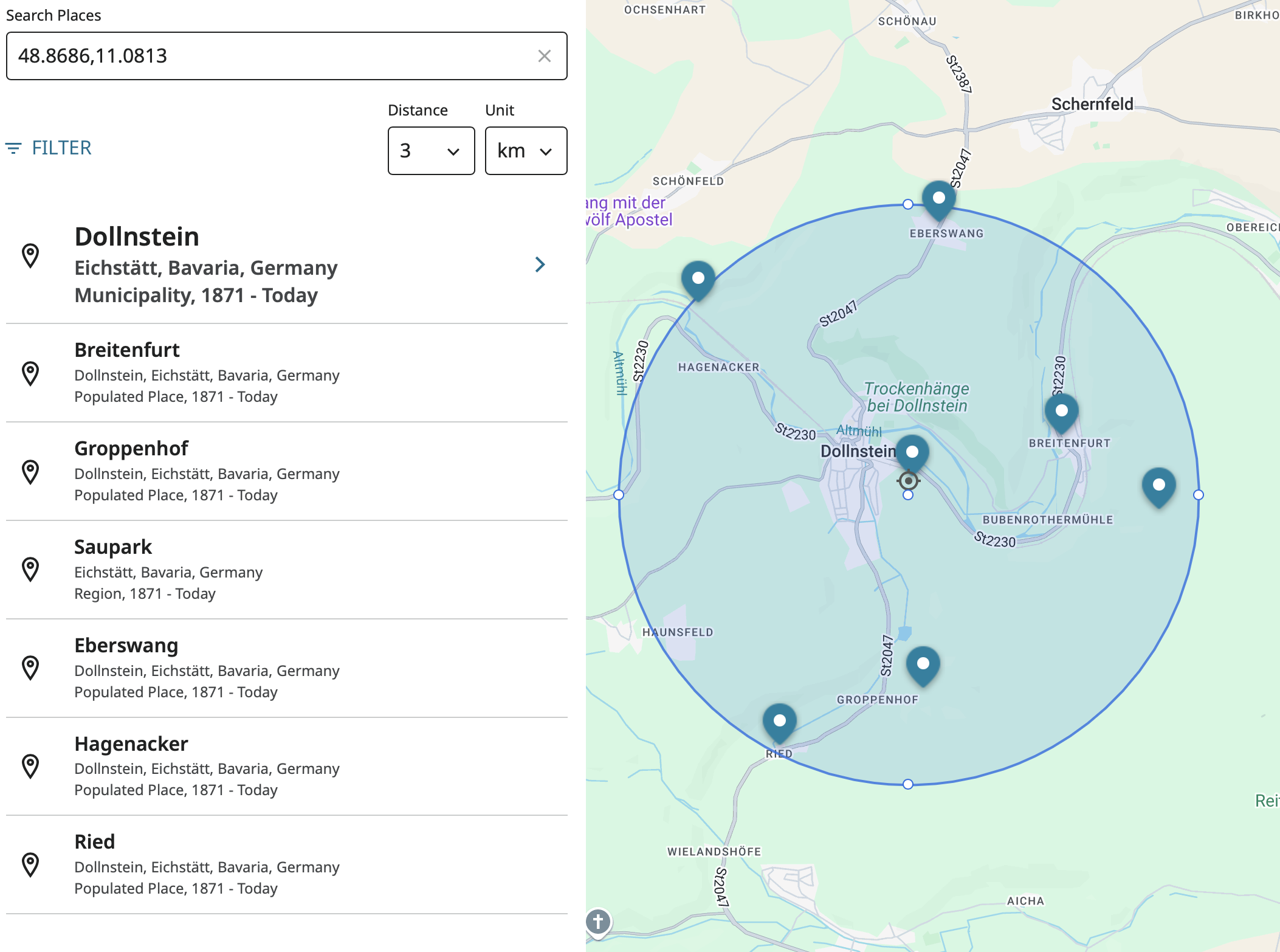This screenshot has width=1280, height=952.
Task: Click the map pin near Eberswang
Action: tap(938, 199)
